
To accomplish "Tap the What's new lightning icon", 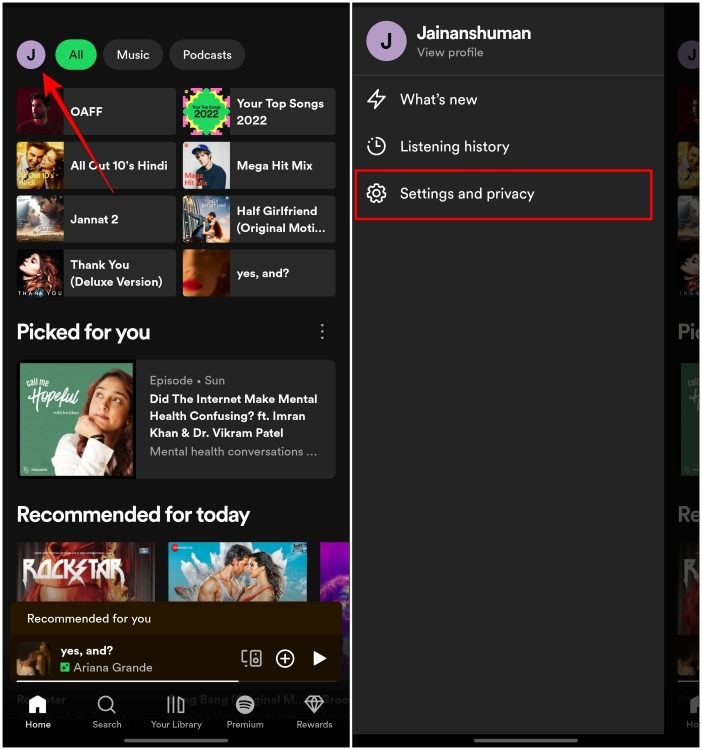I will point(376,99).
